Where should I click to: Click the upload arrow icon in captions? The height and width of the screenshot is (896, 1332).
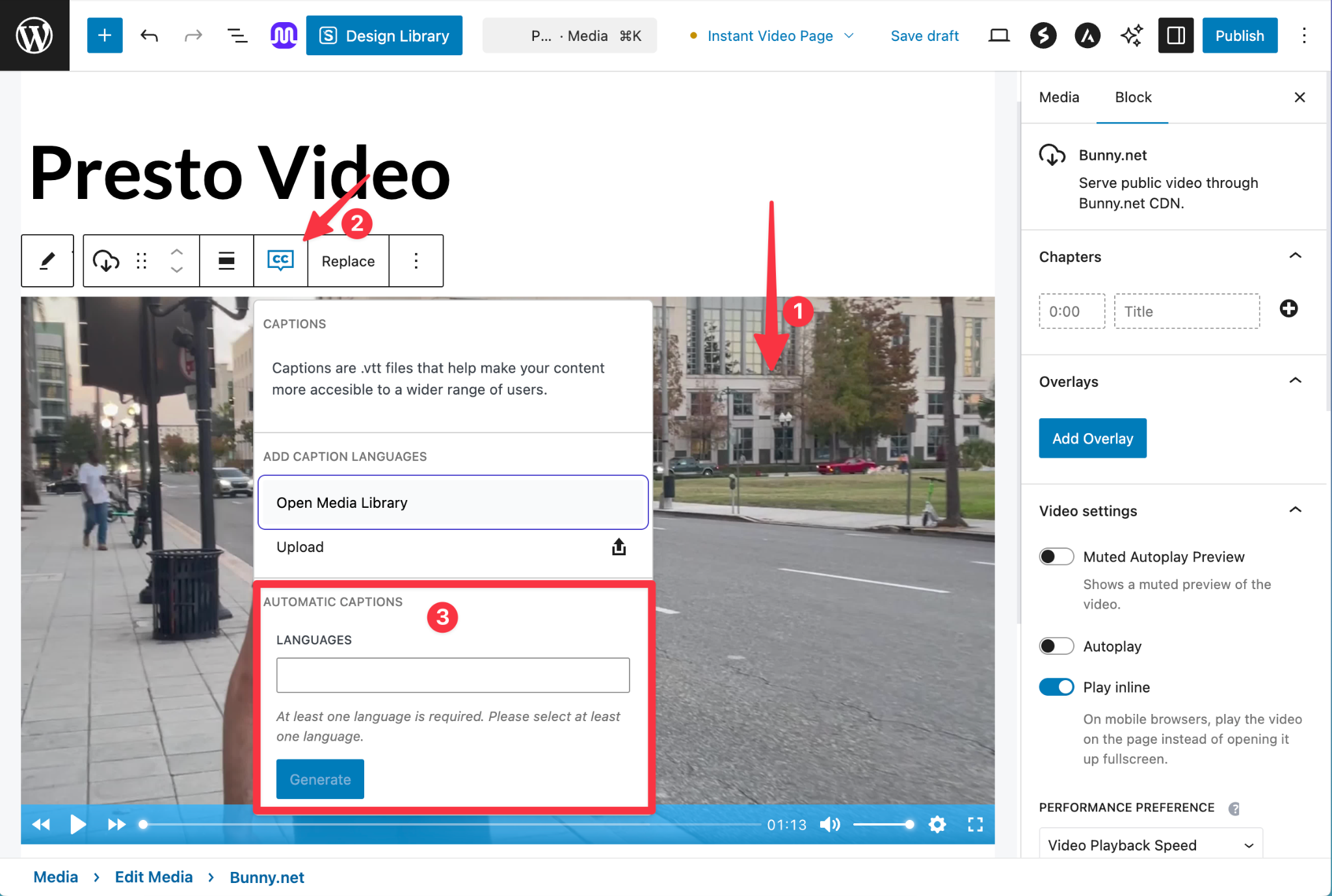click(x=619, y=547)
